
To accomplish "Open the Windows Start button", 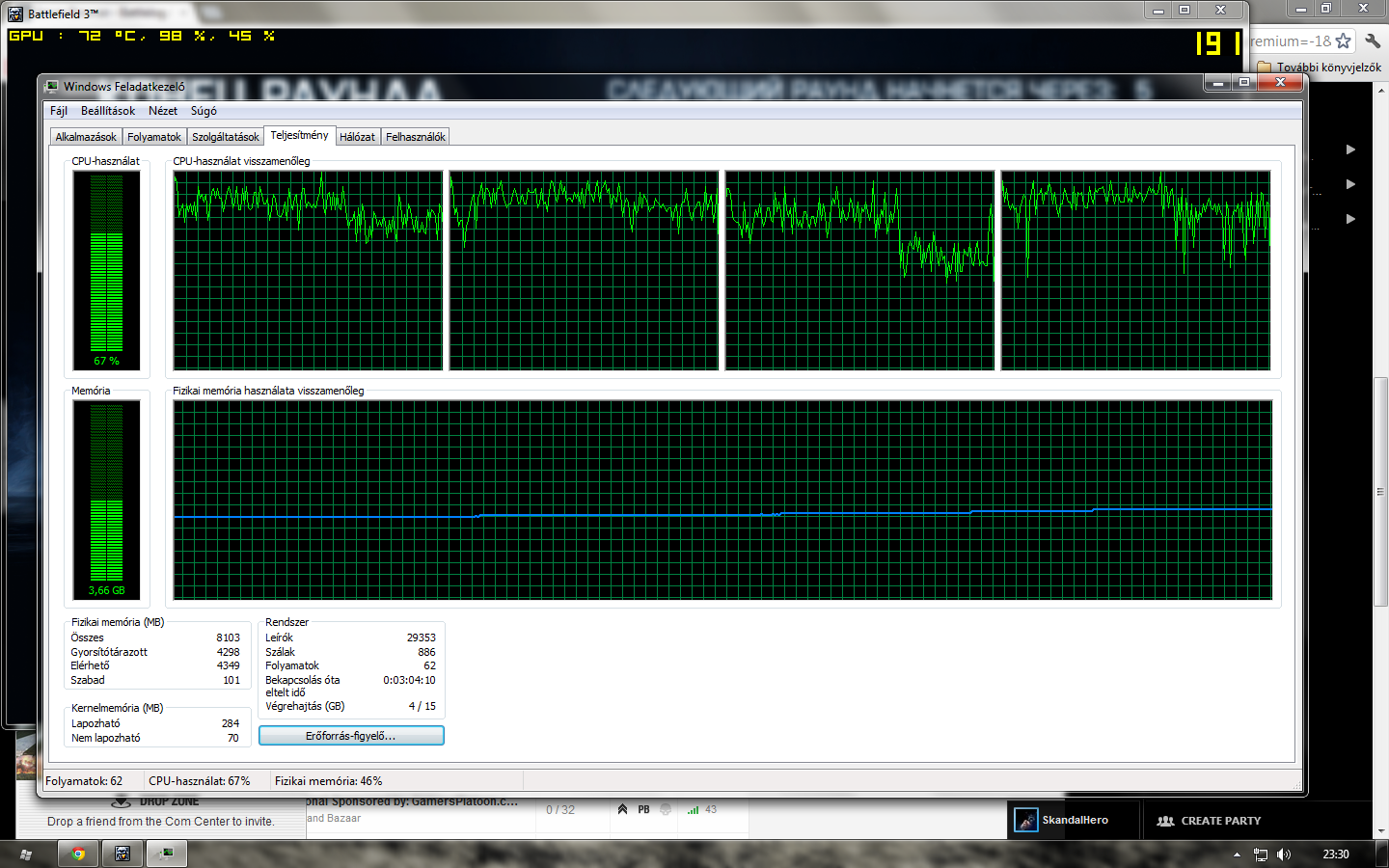I will 26,854.
